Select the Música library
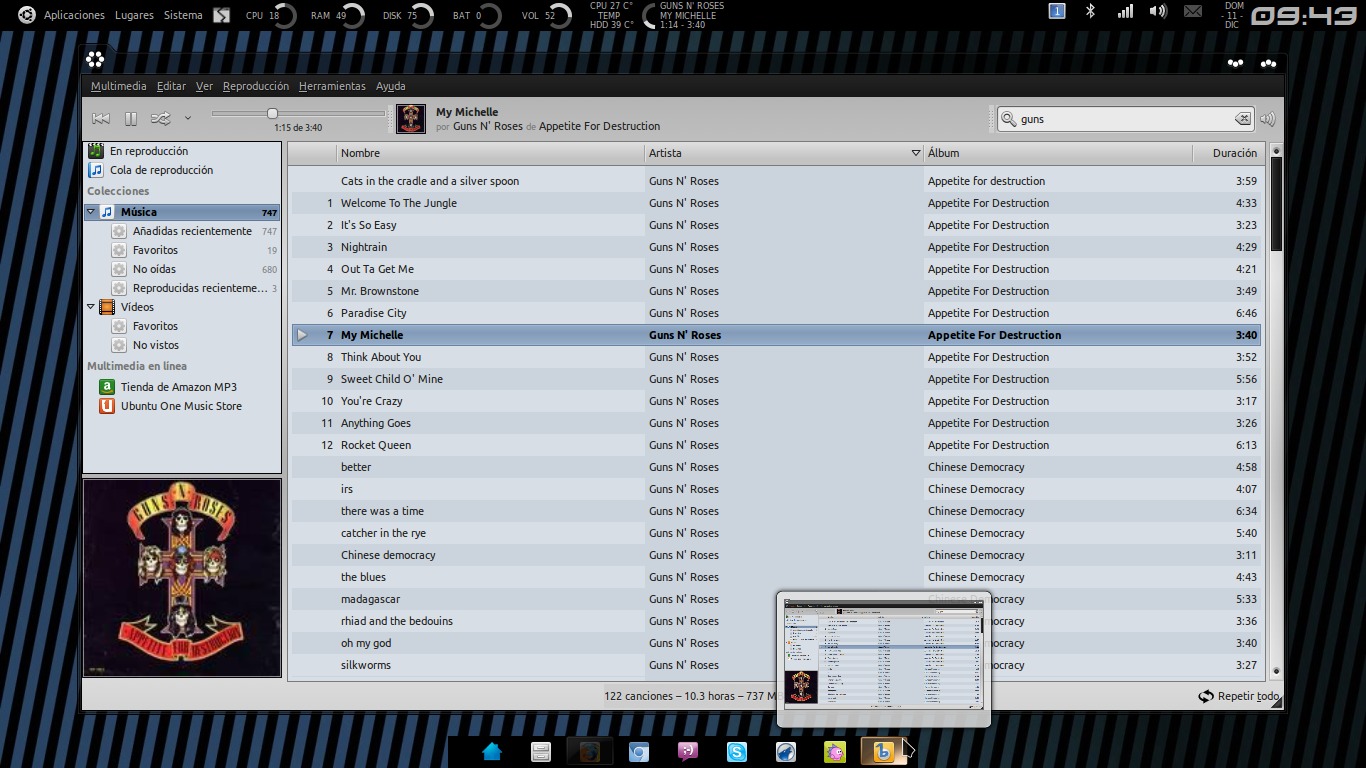Viewport: 1366px width, 768px height. click(x=182, y=212)
